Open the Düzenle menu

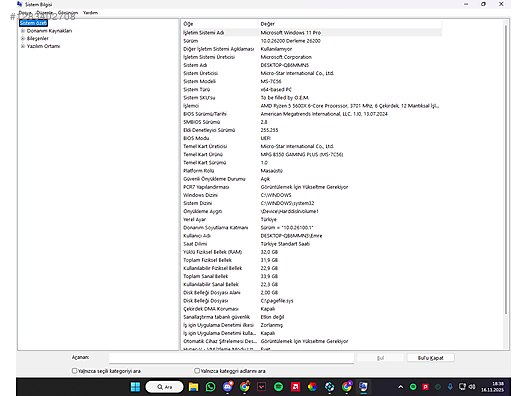tap(44, 12)
